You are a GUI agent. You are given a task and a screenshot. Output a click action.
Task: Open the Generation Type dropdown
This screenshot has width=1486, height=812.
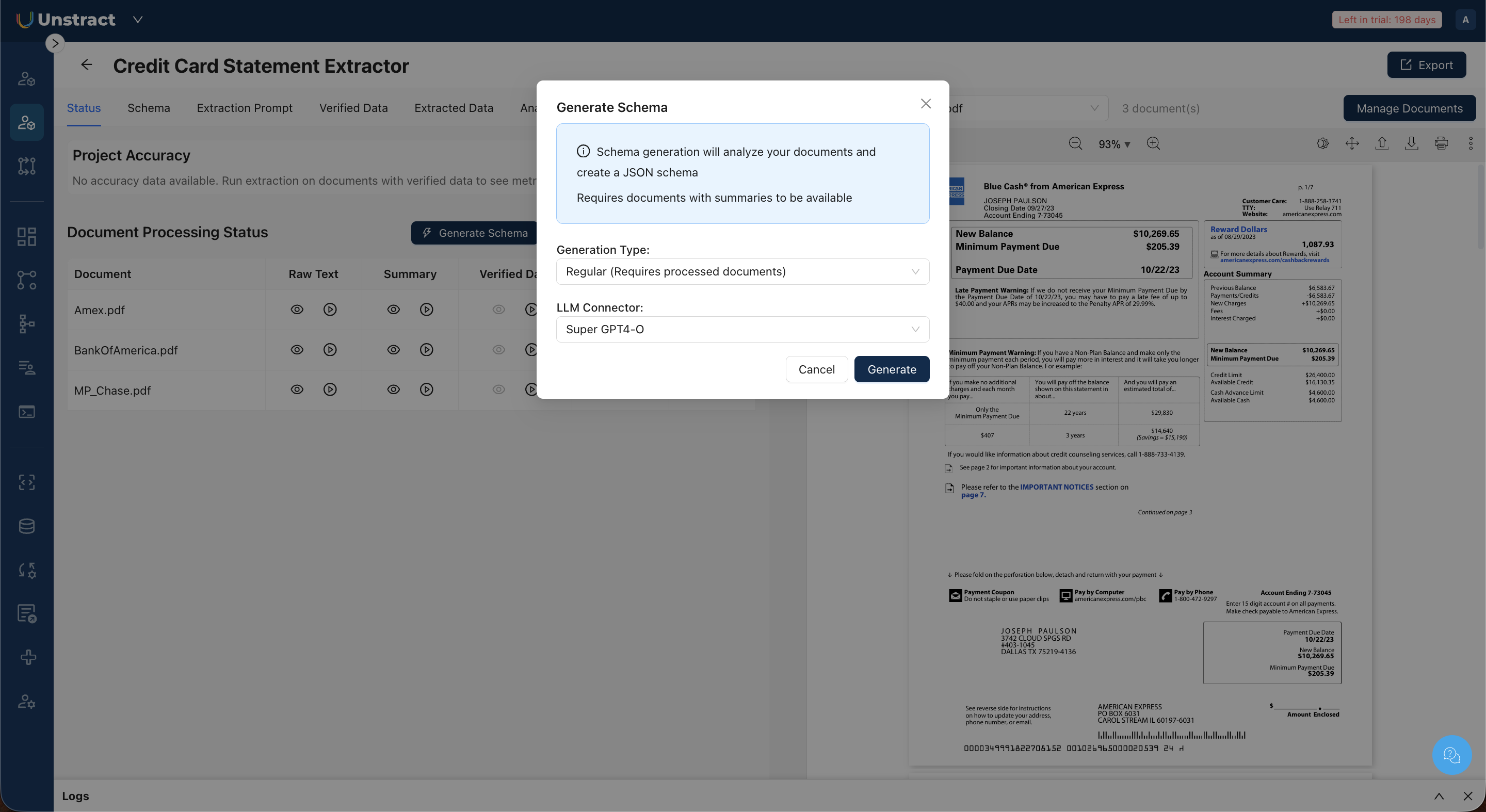[742, 272]
